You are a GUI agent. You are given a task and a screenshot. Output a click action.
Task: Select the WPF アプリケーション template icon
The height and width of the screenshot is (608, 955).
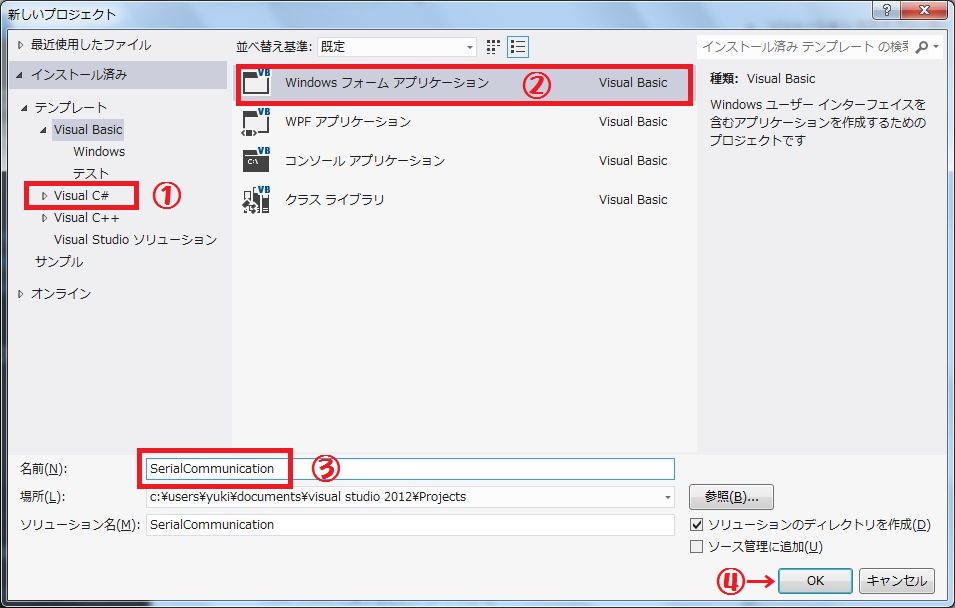(x=257, y=122)
